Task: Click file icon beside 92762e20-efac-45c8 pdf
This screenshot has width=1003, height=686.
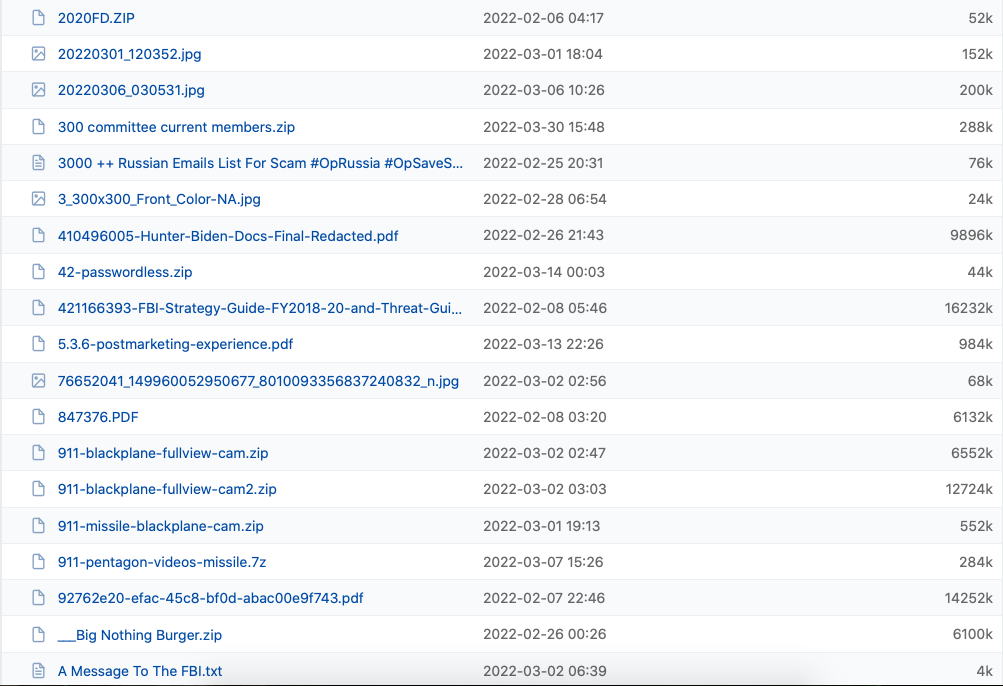Action: (38, 598)
